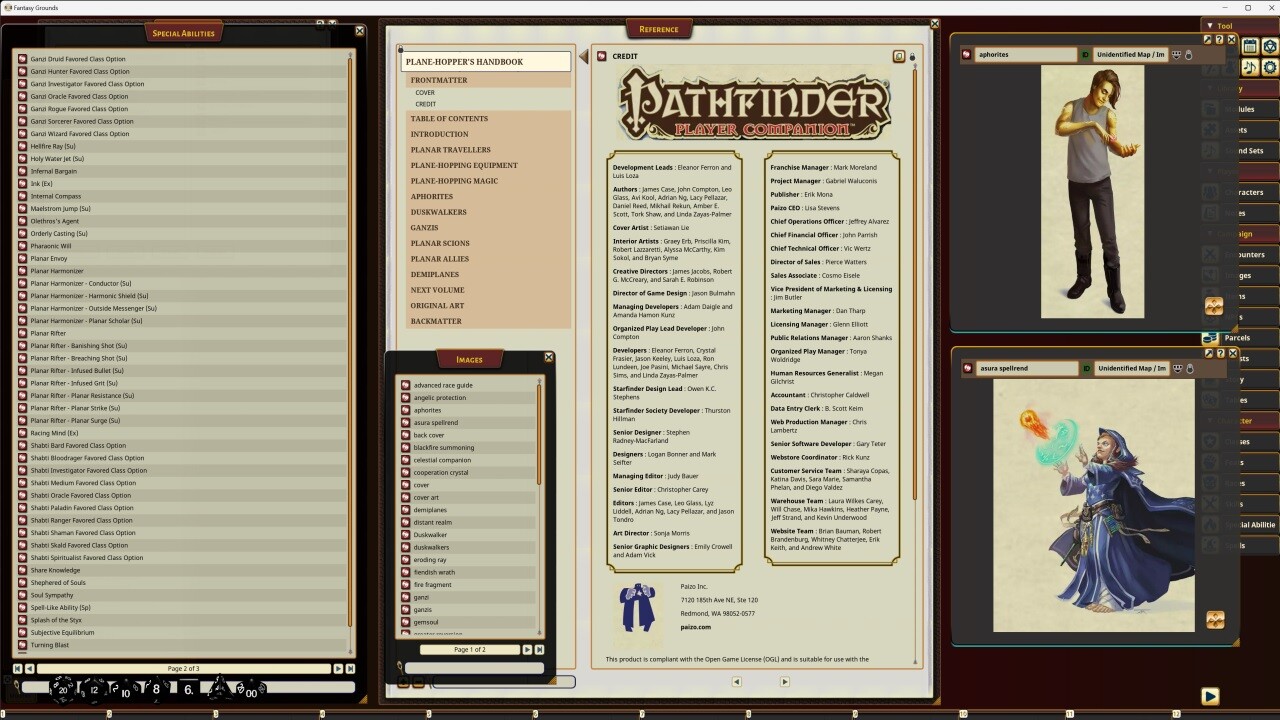Roll the d6 die at the bottom
Screen dimensions: 1280x720
click(187, 689)
